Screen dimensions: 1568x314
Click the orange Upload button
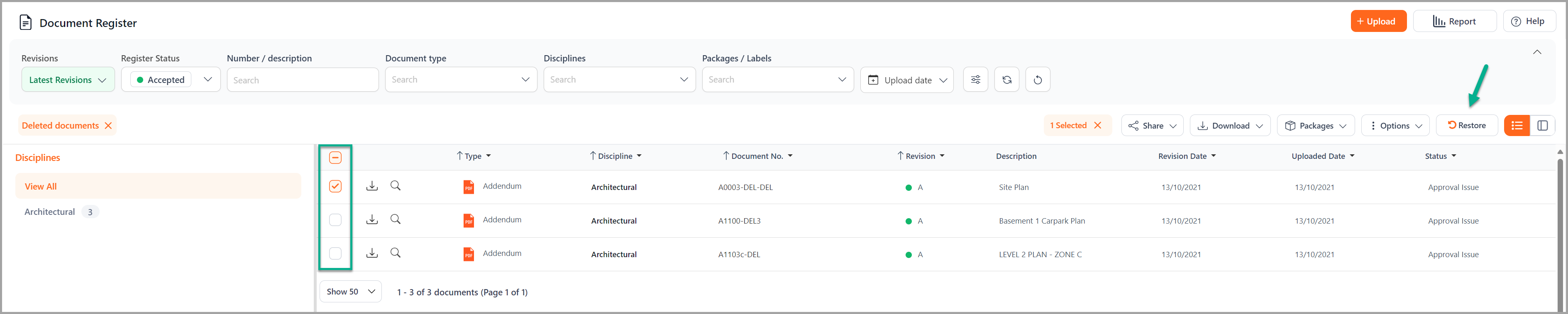(1378, 21)
